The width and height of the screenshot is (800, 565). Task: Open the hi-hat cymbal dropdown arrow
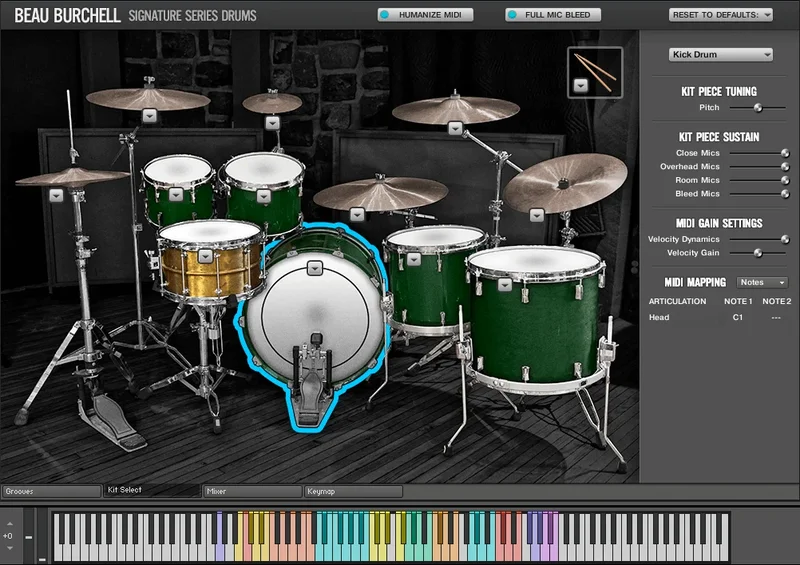[56, 195]
